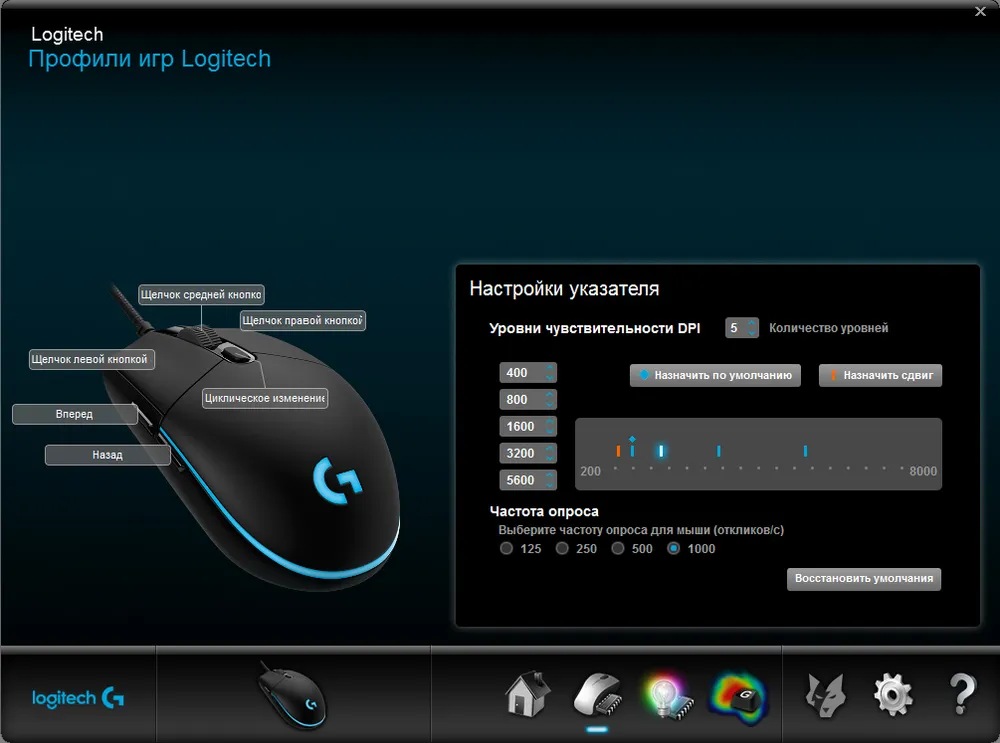Viewport: 1000px width, 743px height.
Task: Select the 250 polling rate option
Action: 562,548
